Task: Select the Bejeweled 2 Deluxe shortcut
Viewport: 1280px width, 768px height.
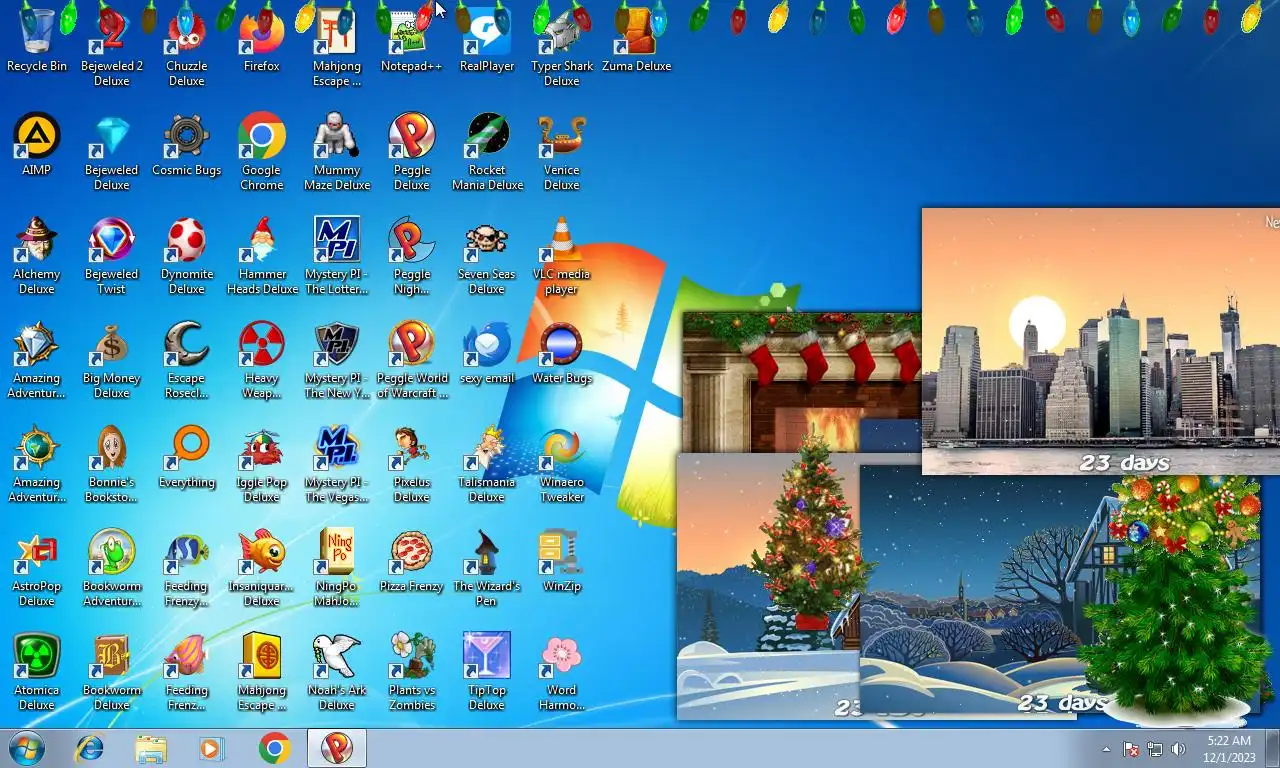Action: click(112, 47)
